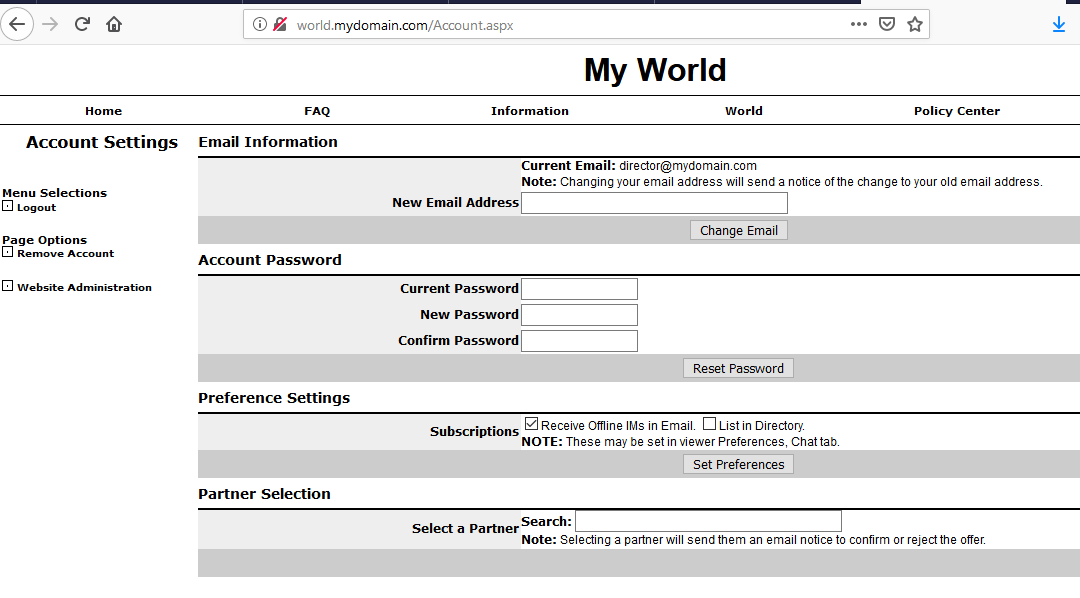Click the Logout link
This screenshot has width=1080, height=598.
(37, 207)
